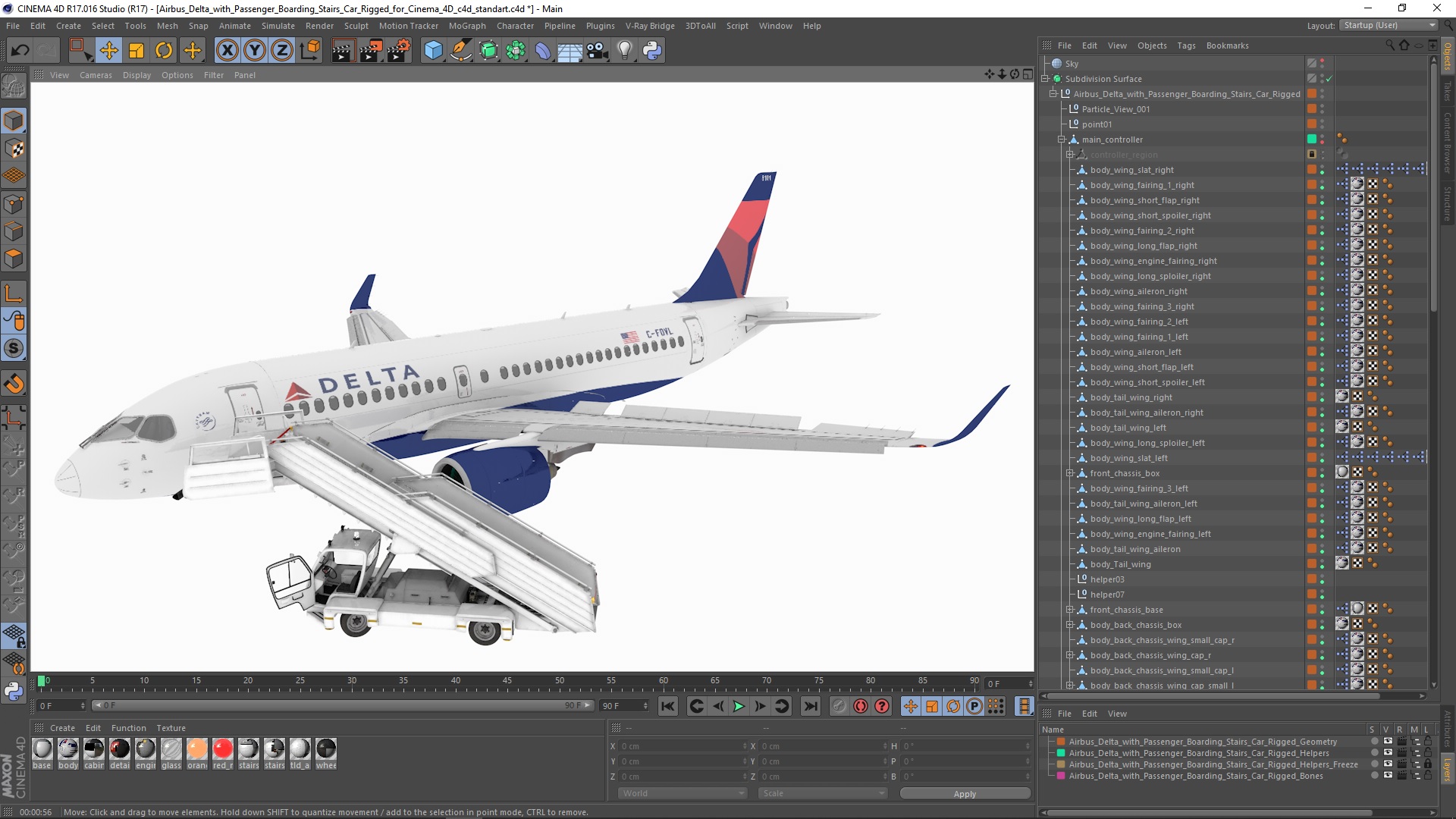Select the body_Tail_wing object
This screenshot has height=819, width=1456.
tap(1120, 564)
